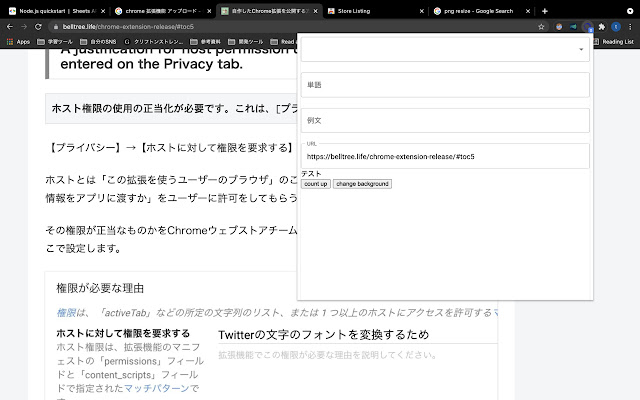This screenshot has height=400, width=640.
Task: Close the png resize Google Search tab
Action: (x=528, y=11)
